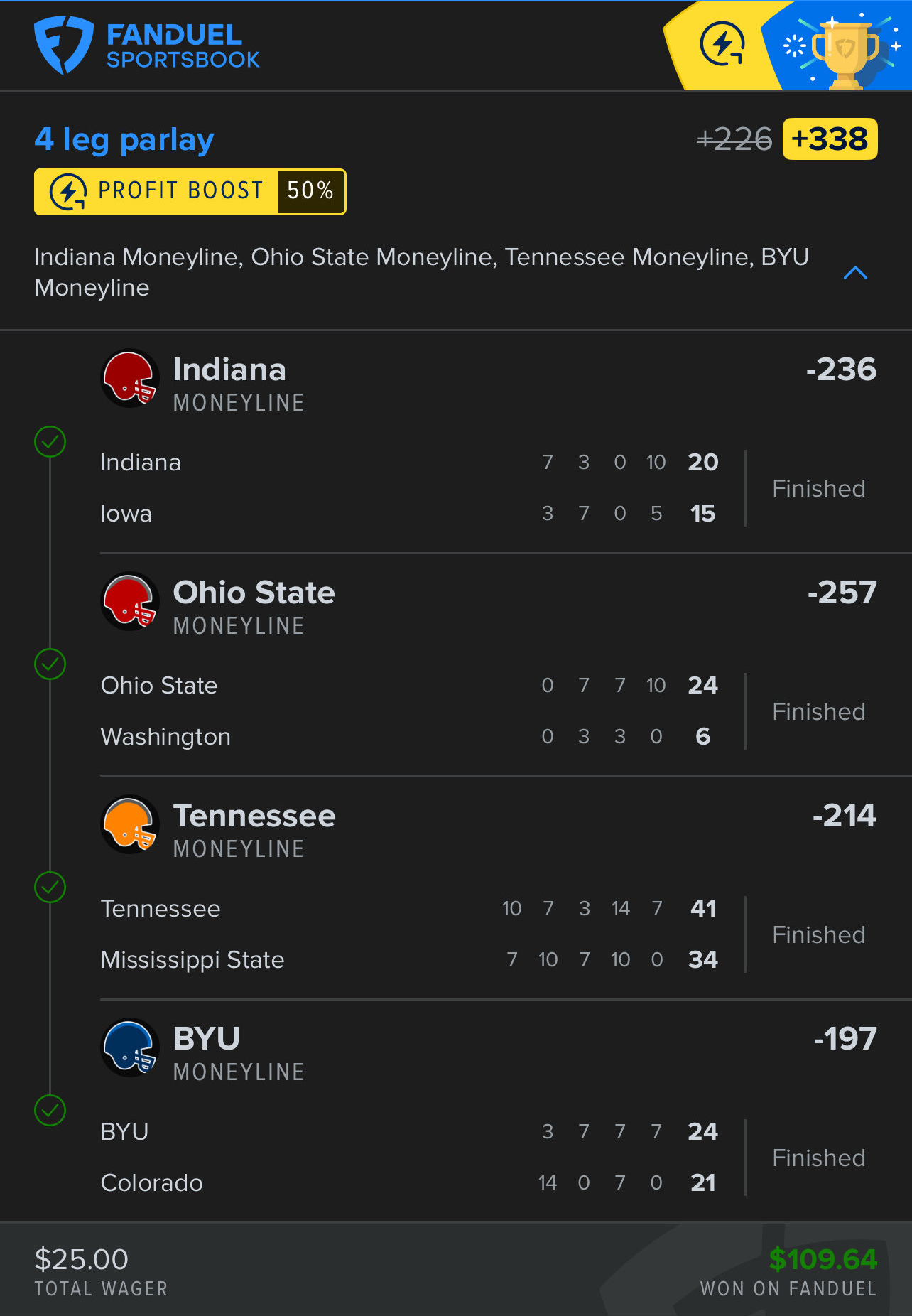Click the Indiana red helmet icon
The image size is (912, 1316).
point(130,379)
